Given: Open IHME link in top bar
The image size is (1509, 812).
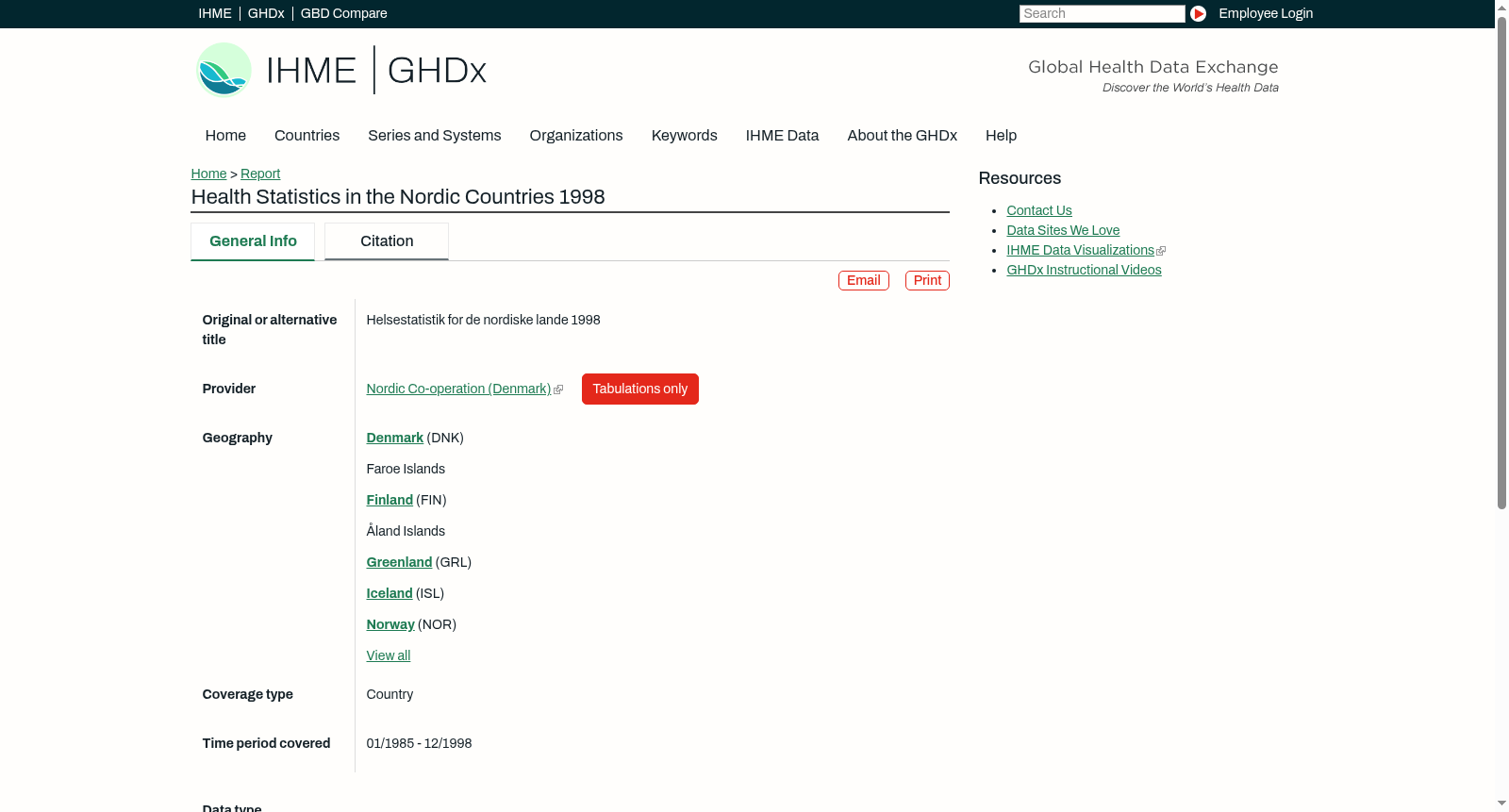Looking at the screenshot, I should 215,13.
